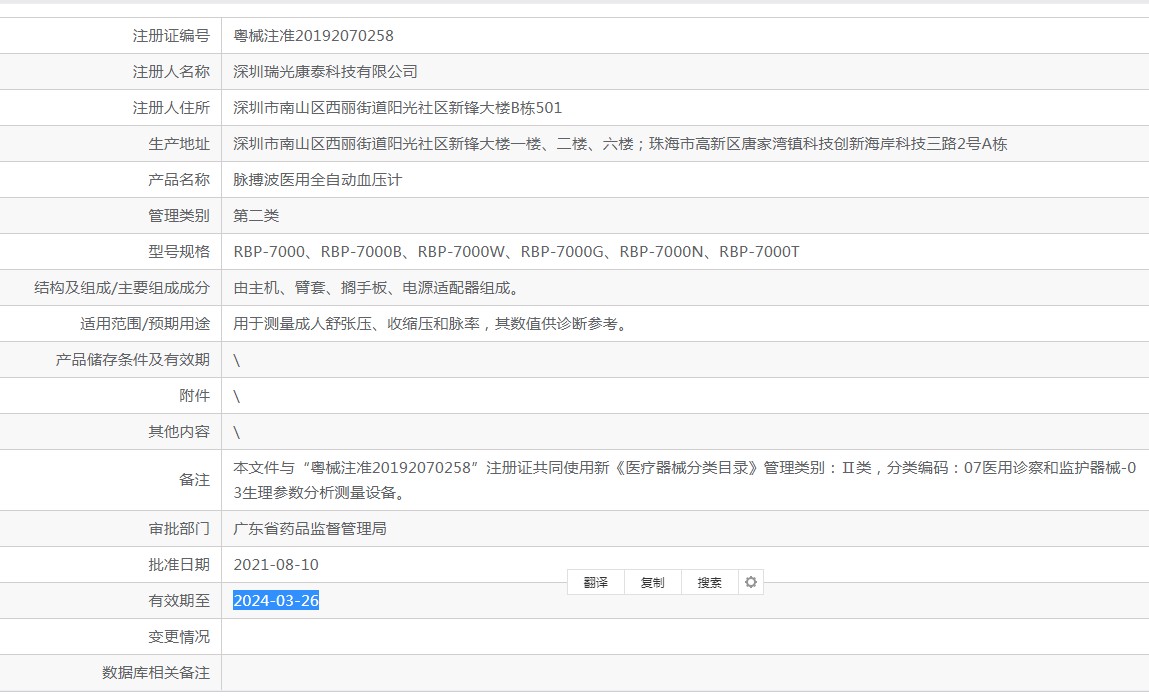This screenshot has width=1149, height=696.
Task: Click the 其他内容 row label
Action: click(x=179, y=432)
